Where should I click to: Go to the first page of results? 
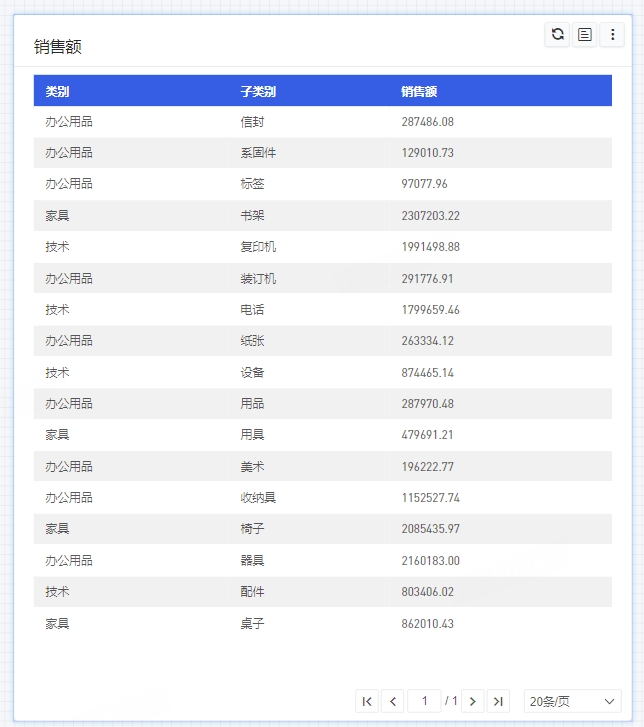click(x=367, y=702)
